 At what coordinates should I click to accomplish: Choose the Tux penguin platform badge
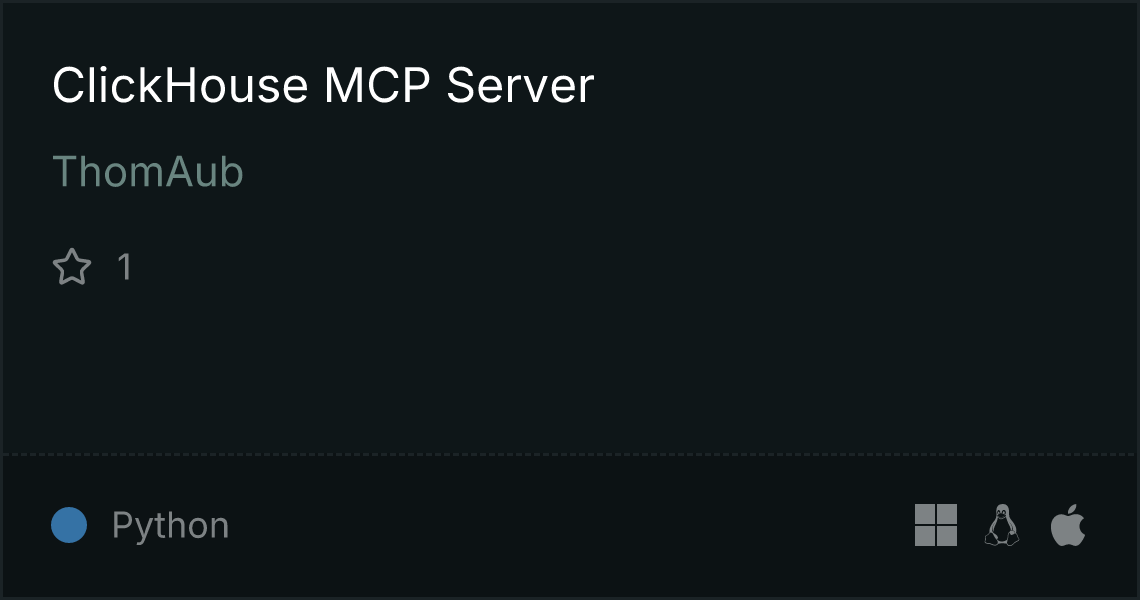point(1002,525)
